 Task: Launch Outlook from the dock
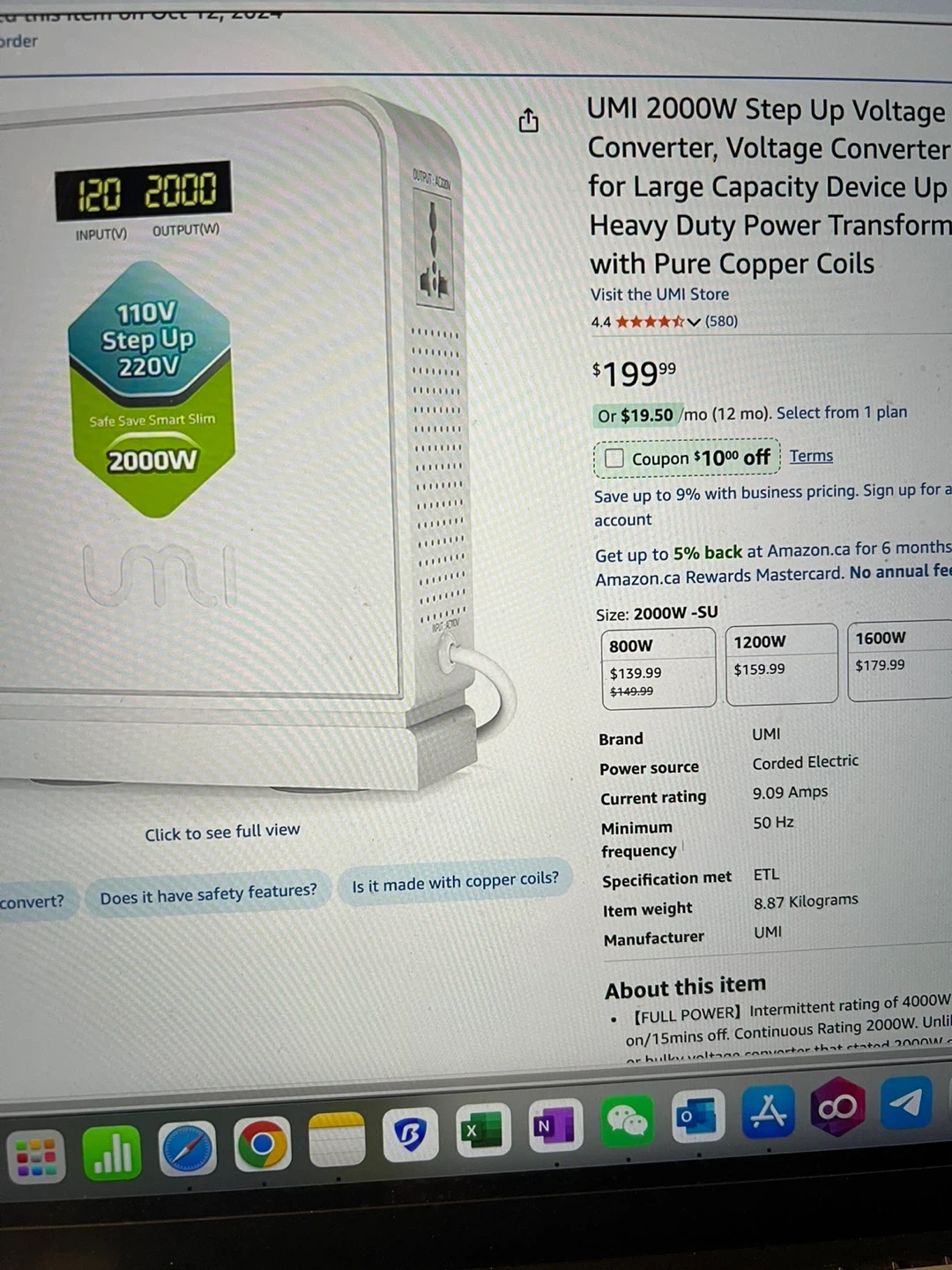pyautogui.click(x=698, y=1115)
